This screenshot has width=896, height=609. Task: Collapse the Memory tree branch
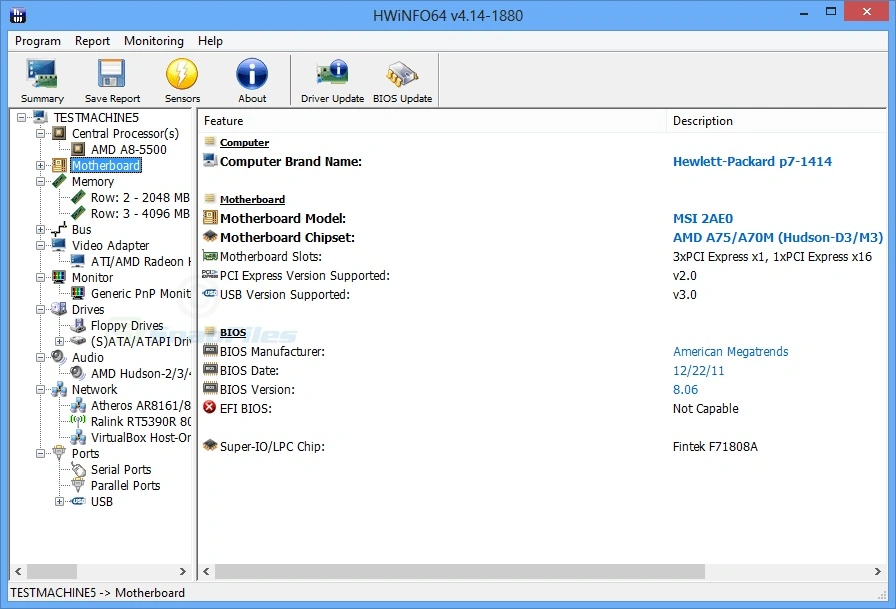[x=40, y=181]
